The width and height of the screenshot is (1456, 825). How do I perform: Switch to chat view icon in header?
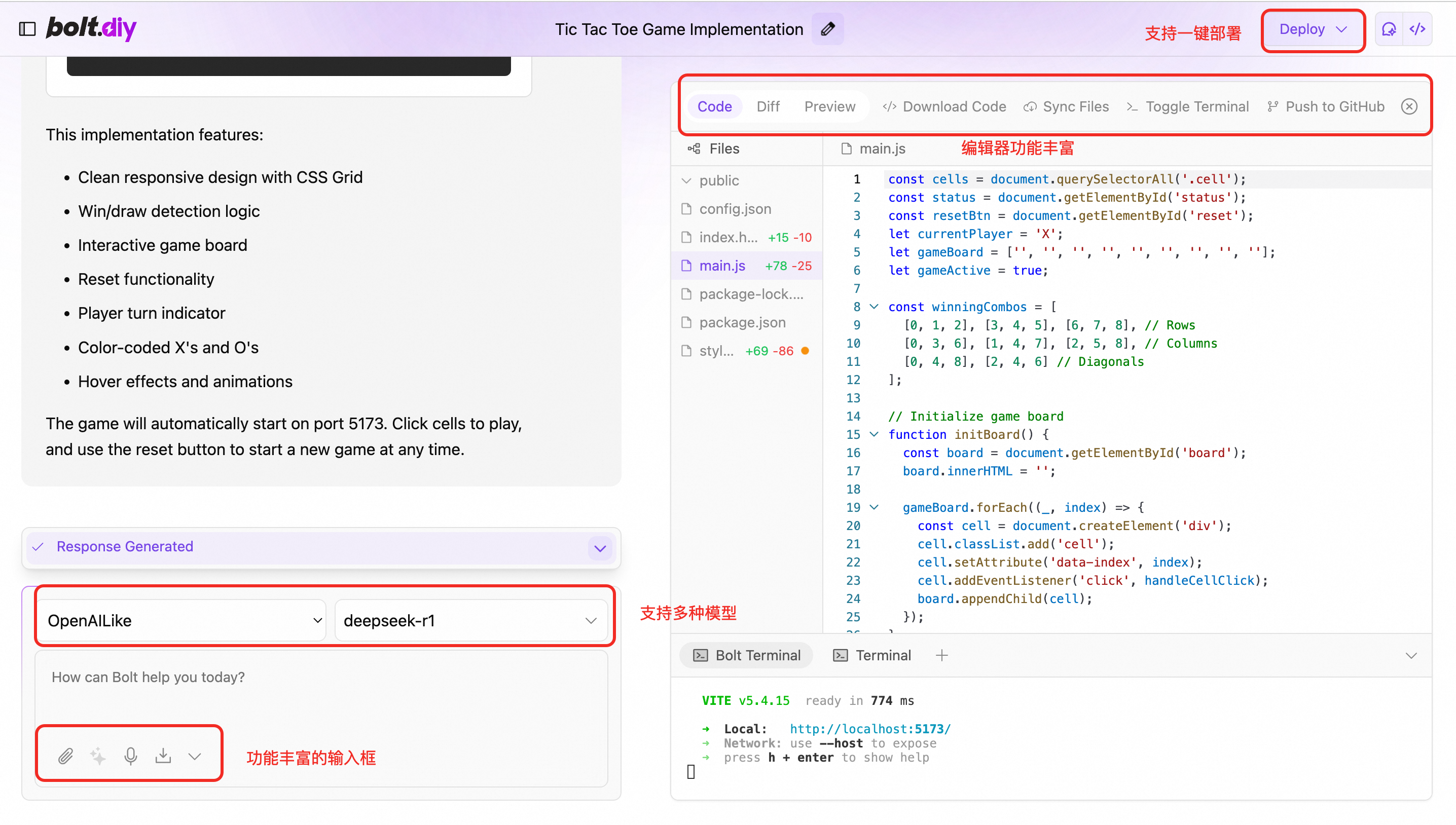pos(1389,29)
